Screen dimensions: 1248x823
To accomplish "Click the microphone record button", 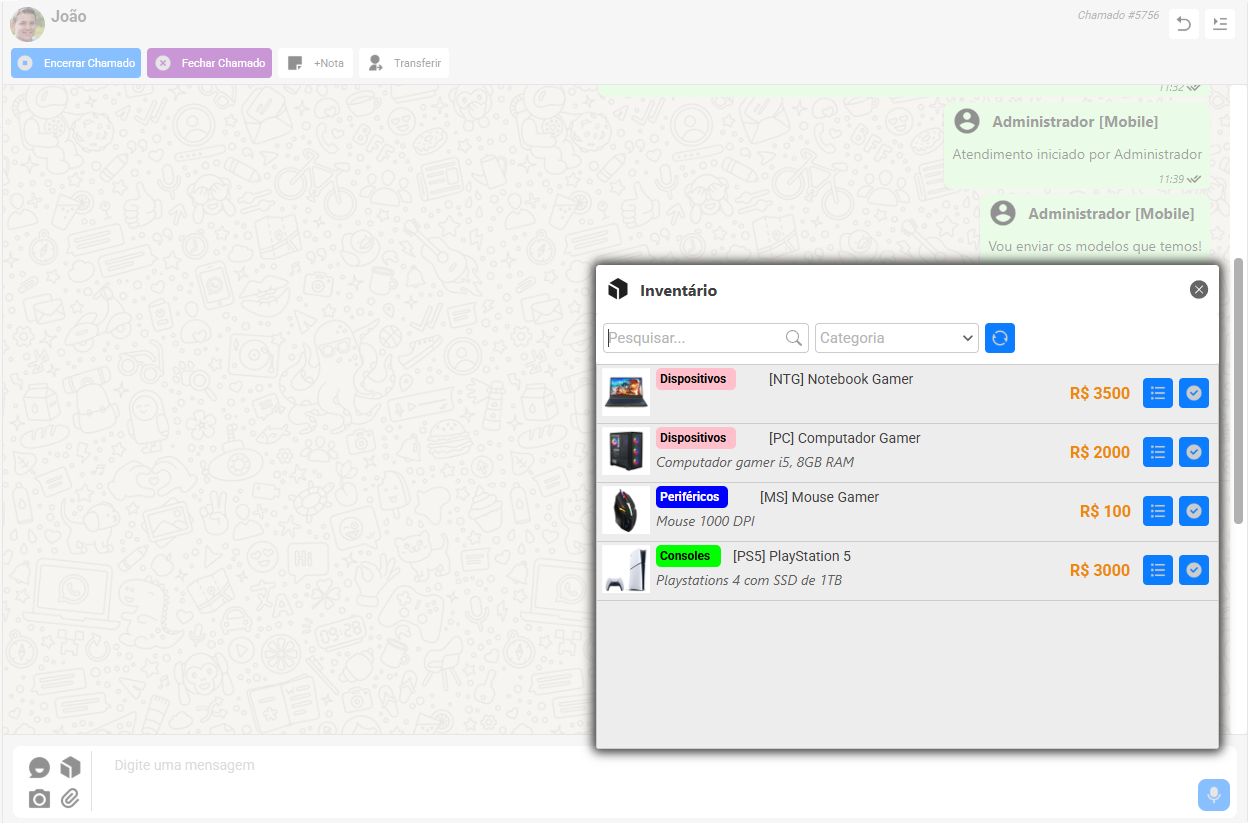I will [1213, 795].
